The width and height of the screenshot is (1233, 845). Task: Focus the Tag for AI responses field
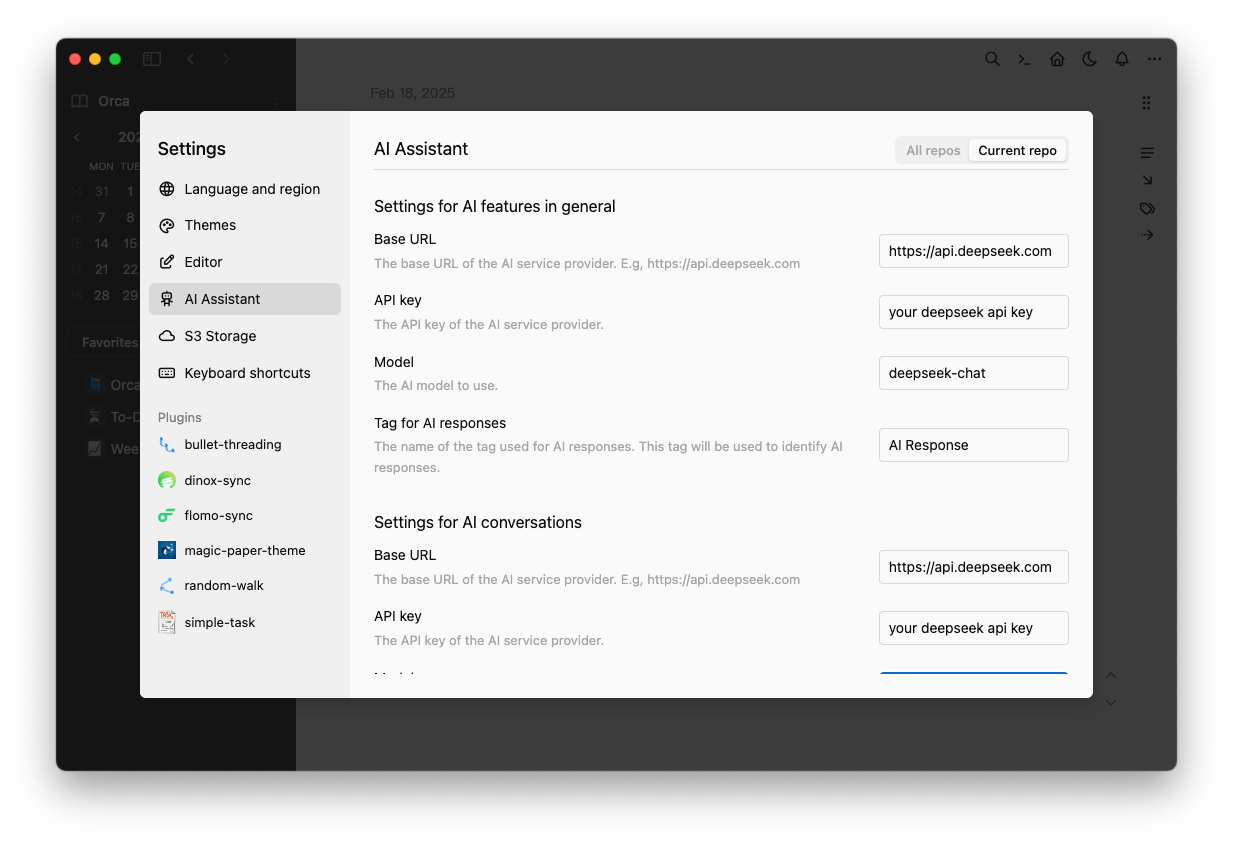(x=974, y=445)
